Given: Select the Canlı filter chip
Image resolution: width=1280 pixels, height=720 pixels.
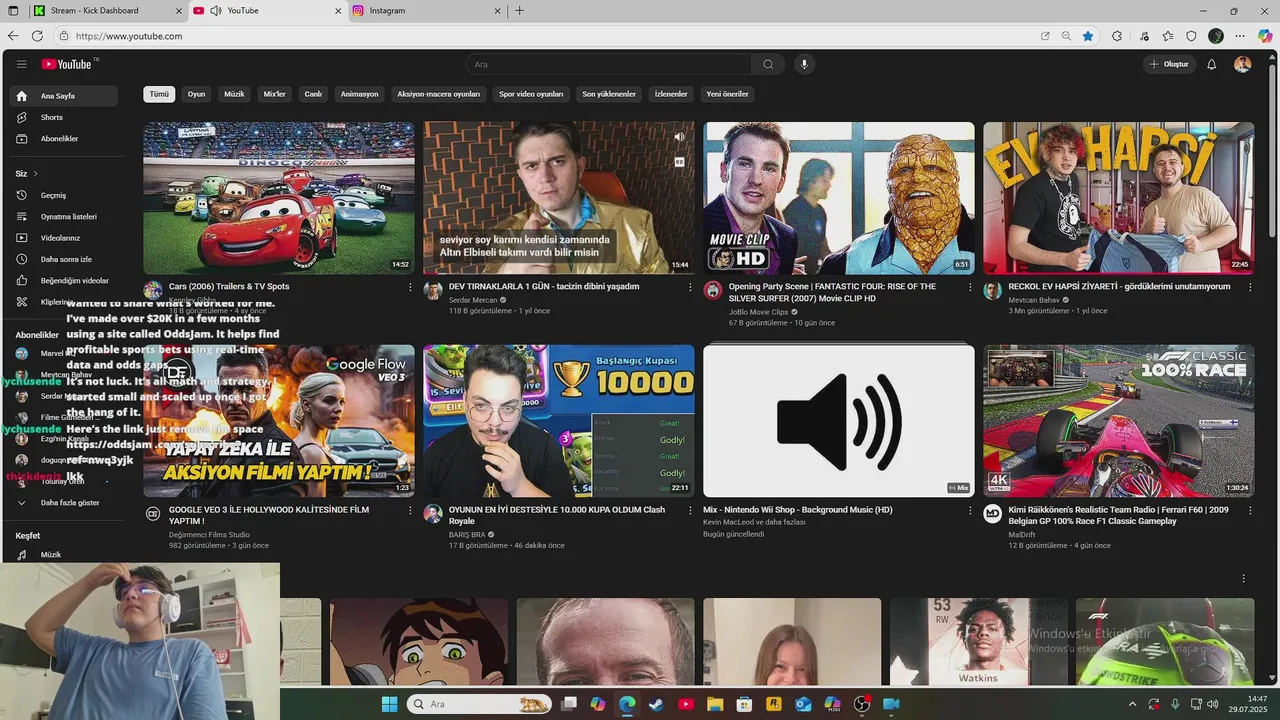Looking at the screenshot, I should [313, 94].
